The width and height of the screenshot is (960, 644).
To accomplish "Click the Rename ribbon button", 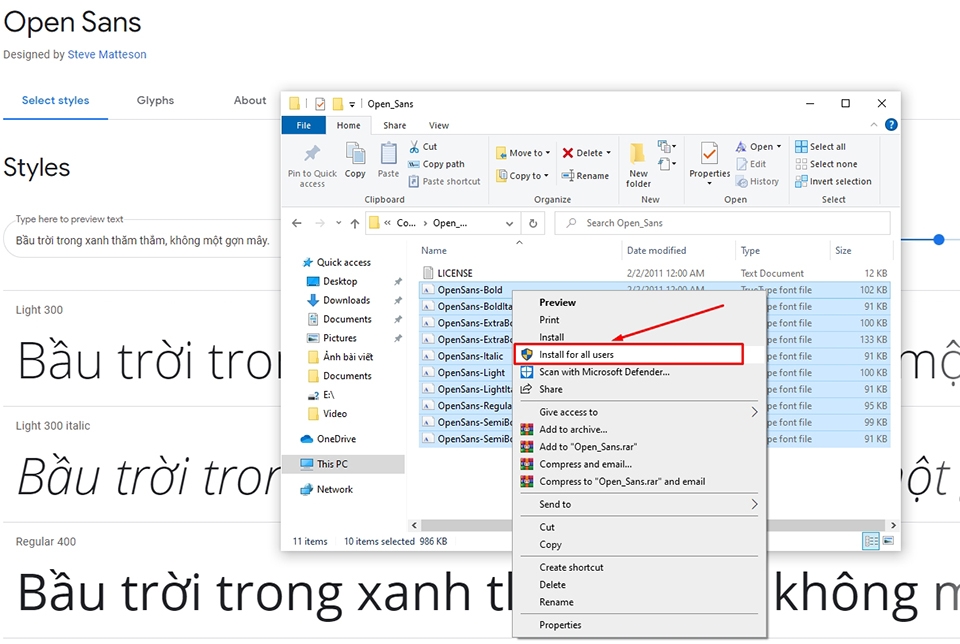I will click(585, 176).
